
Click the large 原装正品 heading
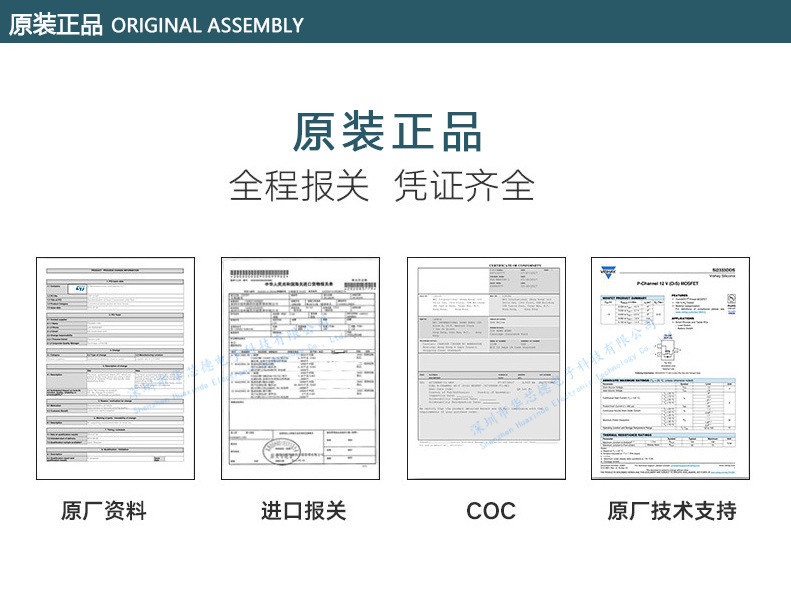pyautogui.click(x=387, y=132)
